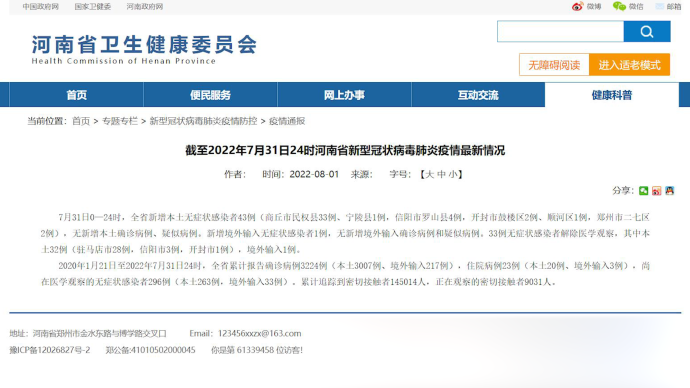Open the mailbox envelope icon

point(660,6)
